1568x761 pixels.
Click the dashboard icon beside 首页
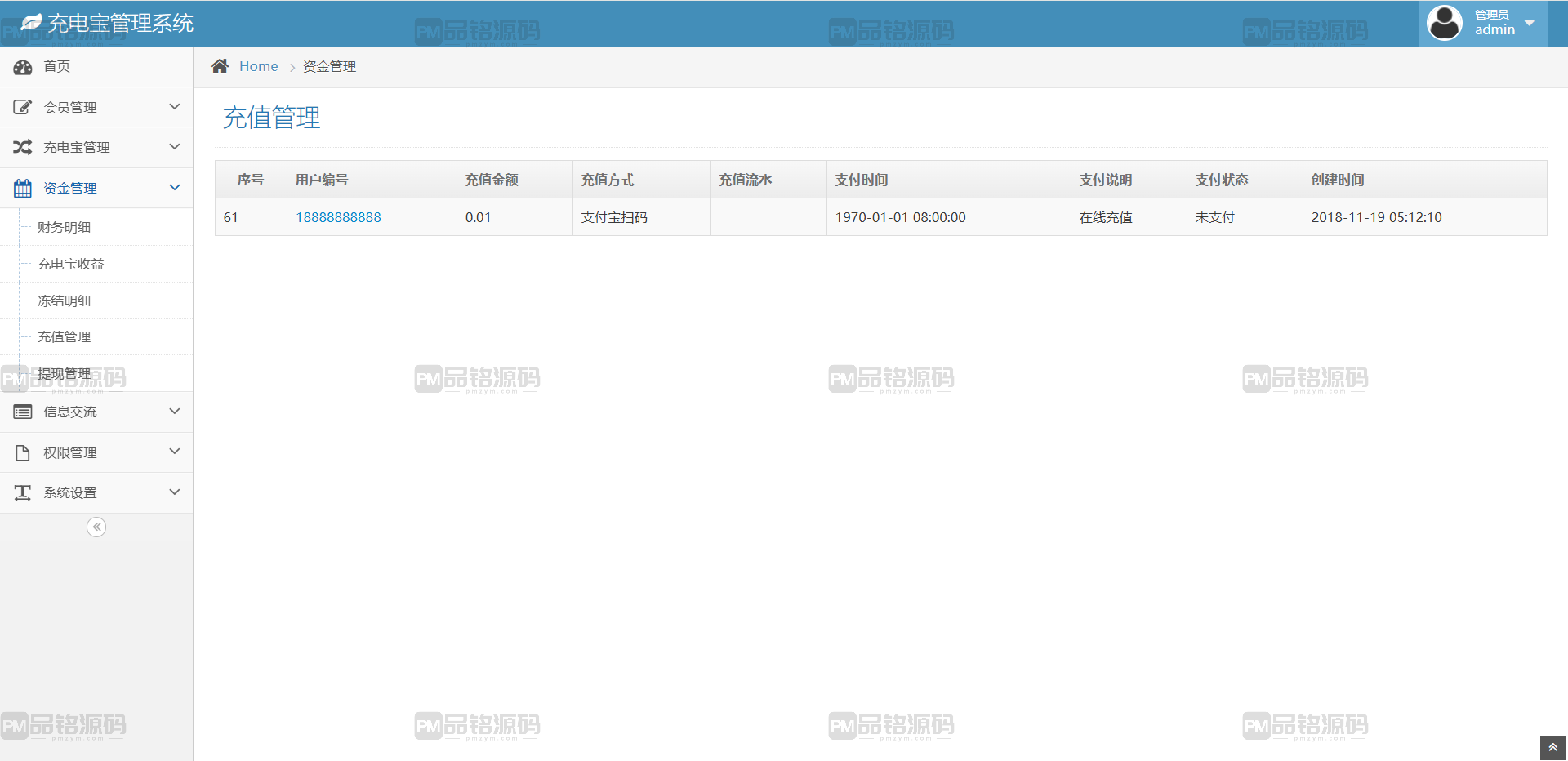23,67
